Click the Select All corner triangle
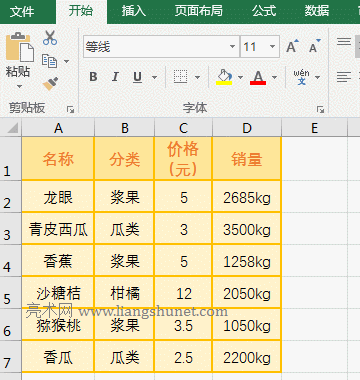This screenshot has width=360, height=380. (11, 128)
